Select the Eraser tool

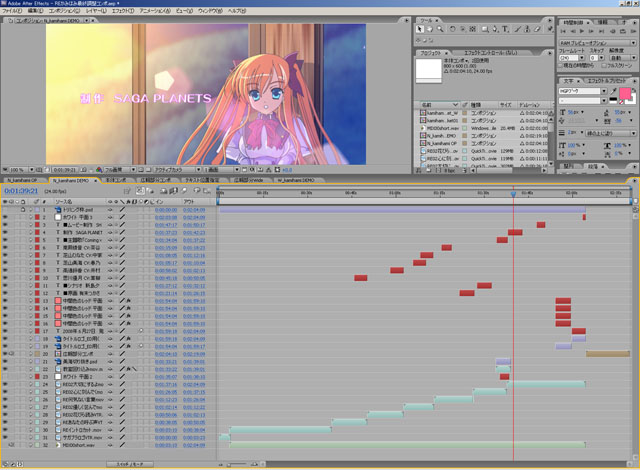pos(537,29)
